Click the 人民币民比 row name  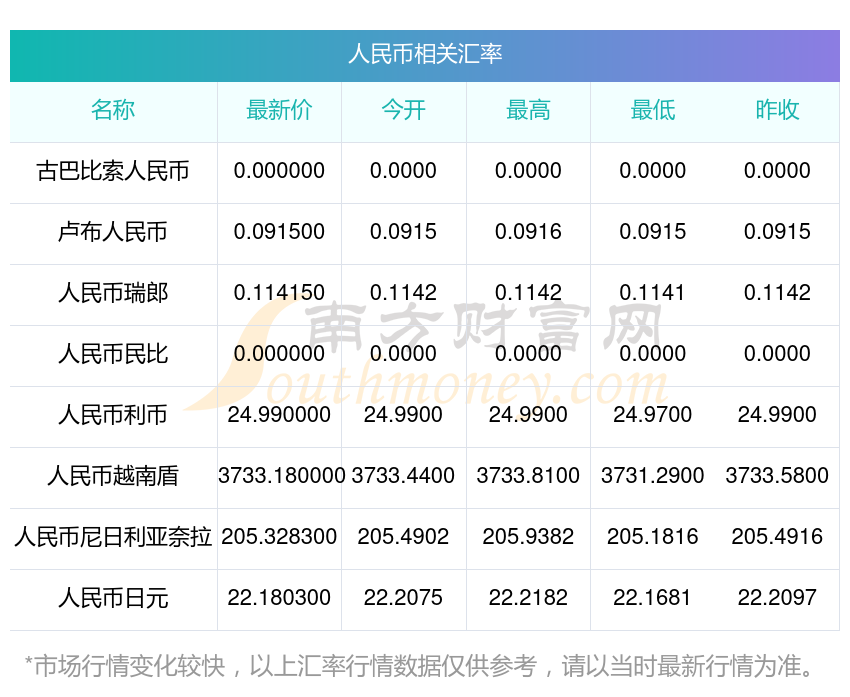(x=113, y=354)
